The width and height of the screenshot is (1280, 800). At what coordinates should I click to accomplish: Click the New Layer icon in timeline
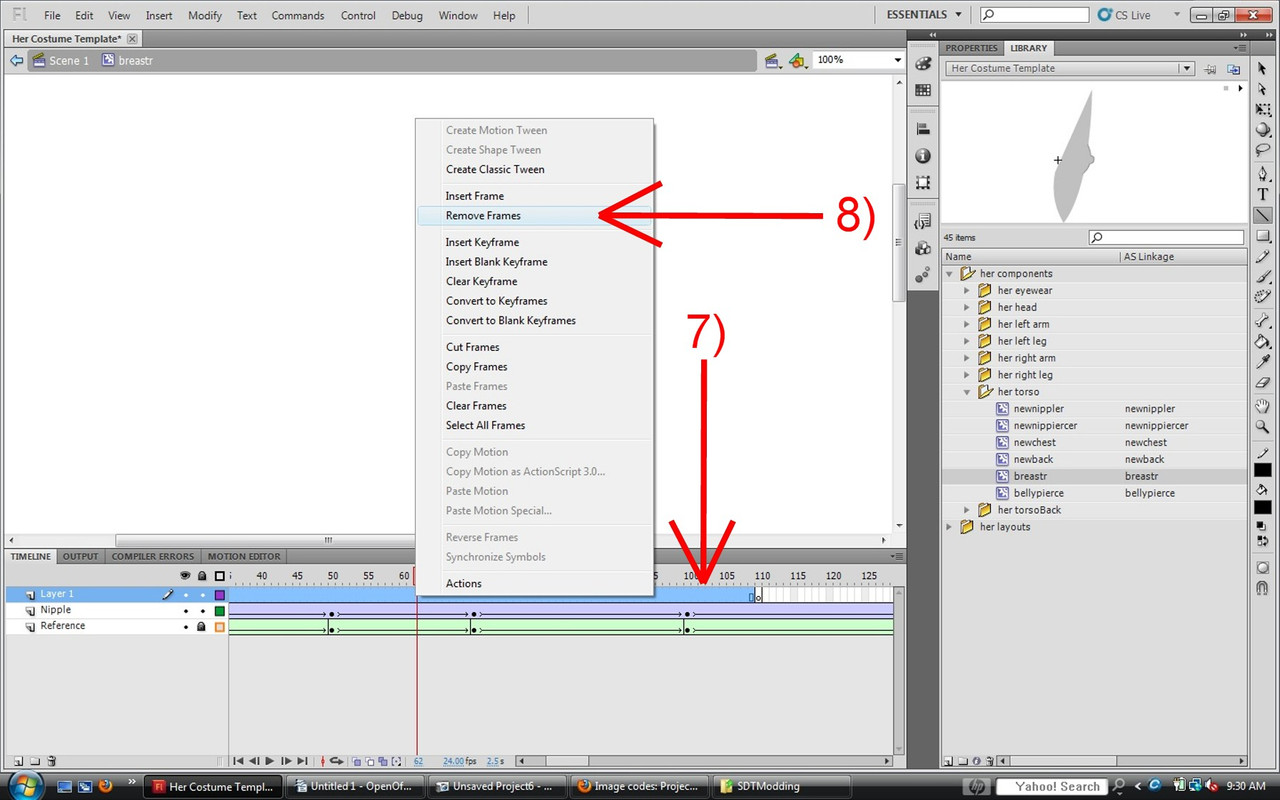click(19, 761)
